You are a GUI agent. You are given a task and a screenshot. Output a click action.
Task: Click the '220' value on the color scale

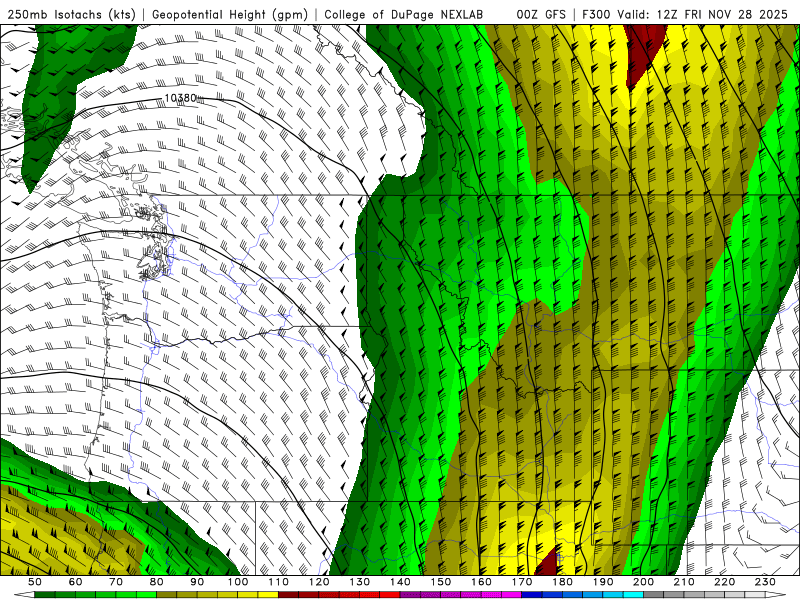coord(725,582)
